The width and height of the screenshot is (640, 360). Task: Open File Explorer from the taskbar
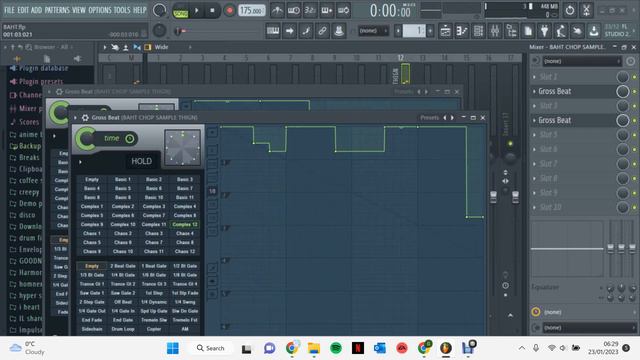click(314, 348)
